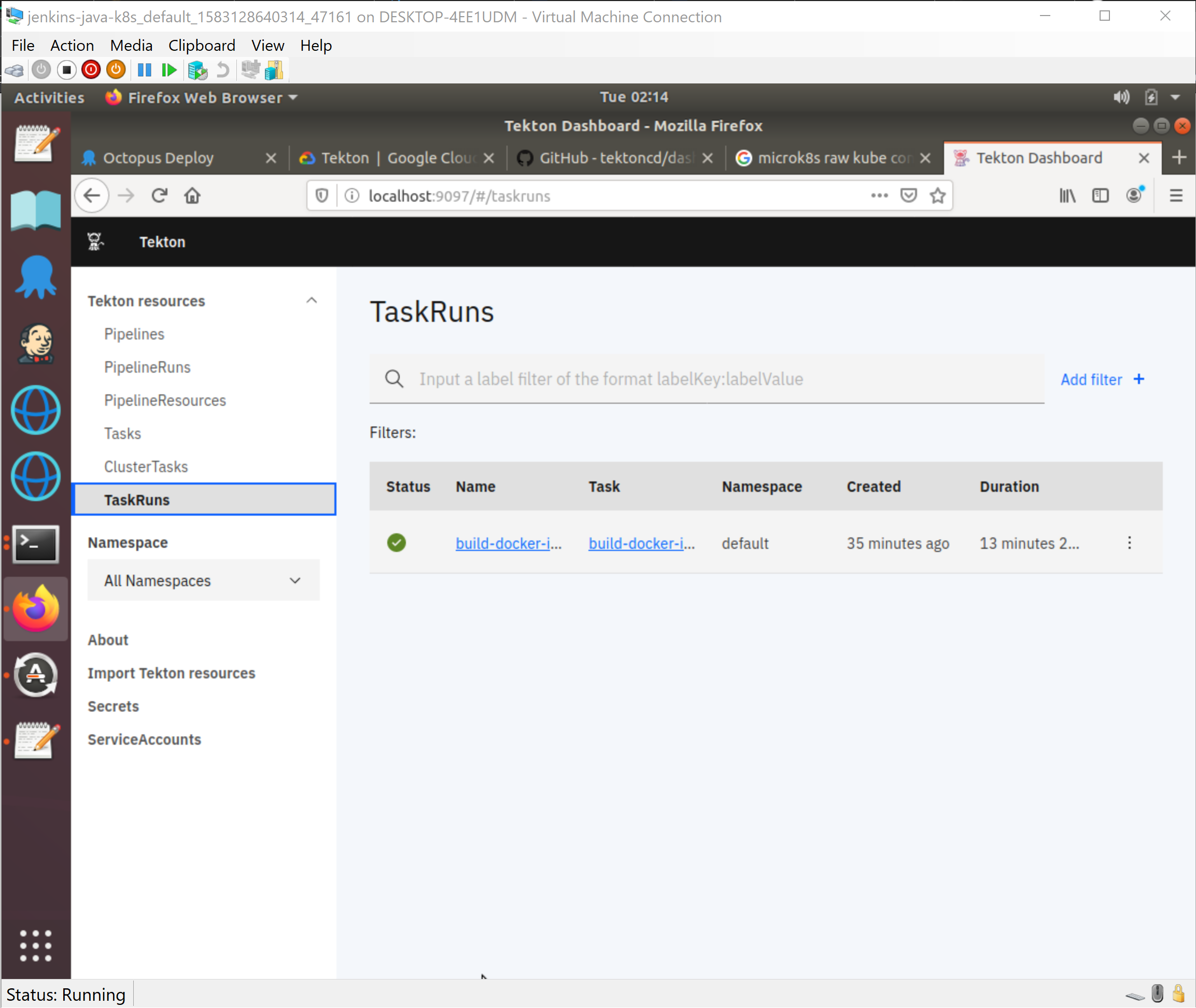Click the VM pause icon in toolbar
The height and width of the screenshot is (1008, 1196).
[144, 70]
